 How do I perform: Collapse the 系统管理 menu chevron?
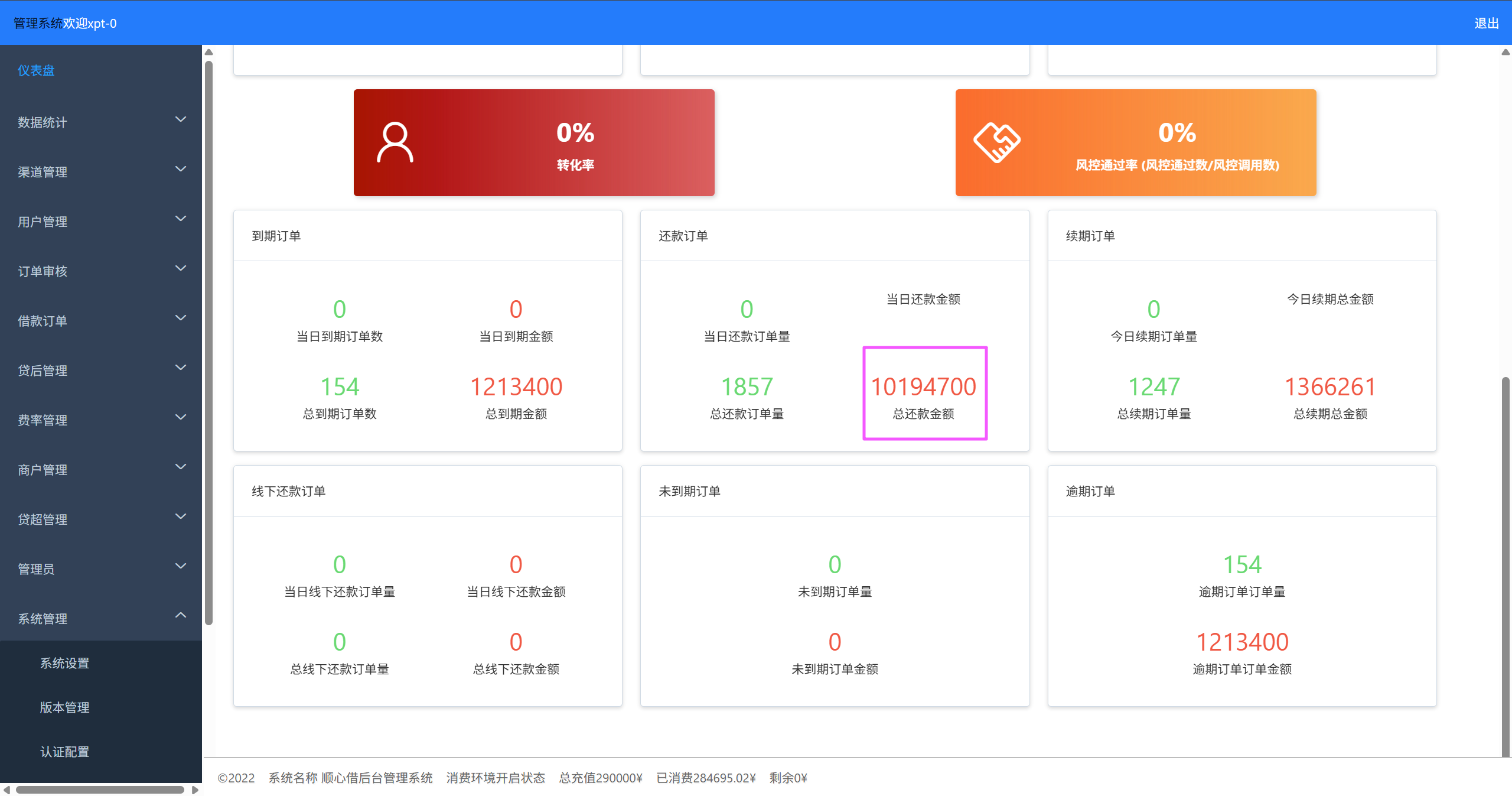point(181,615)
